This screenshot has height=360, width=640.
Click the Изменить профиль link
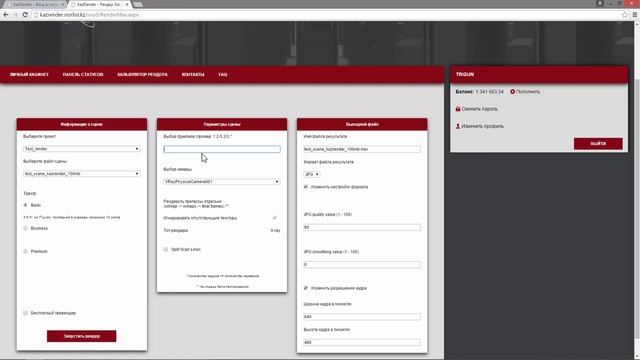[x=482, y=127]
